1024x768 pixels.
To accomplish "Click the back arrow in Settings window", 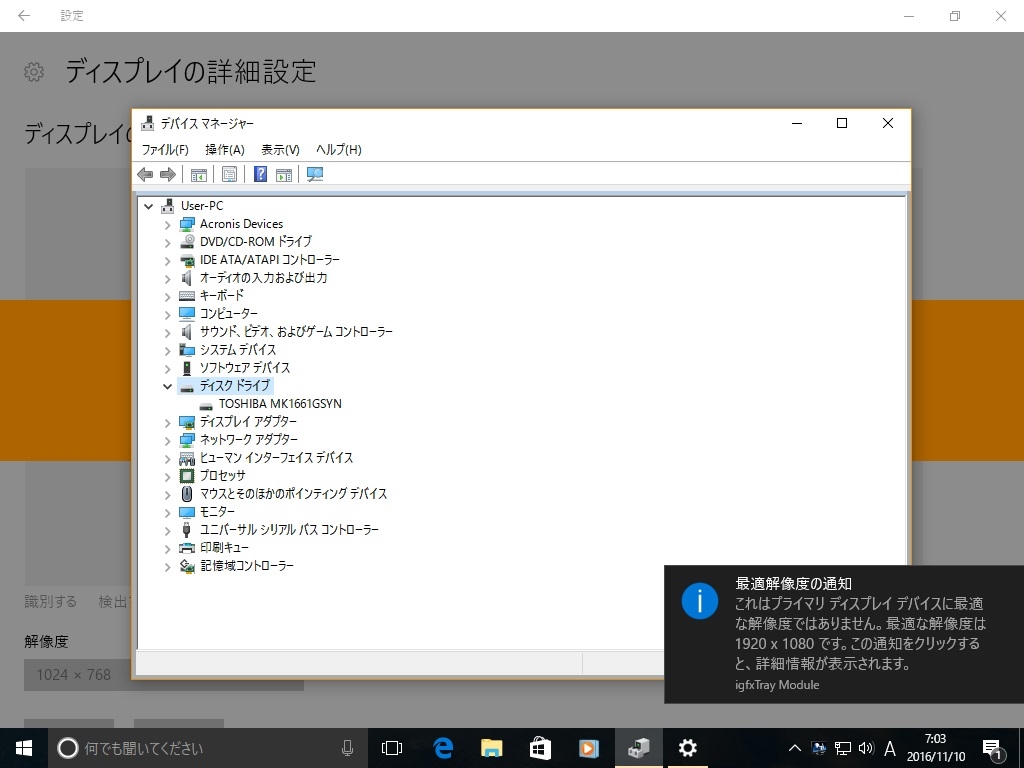I will pyautogui.click(x=24, y=16).
